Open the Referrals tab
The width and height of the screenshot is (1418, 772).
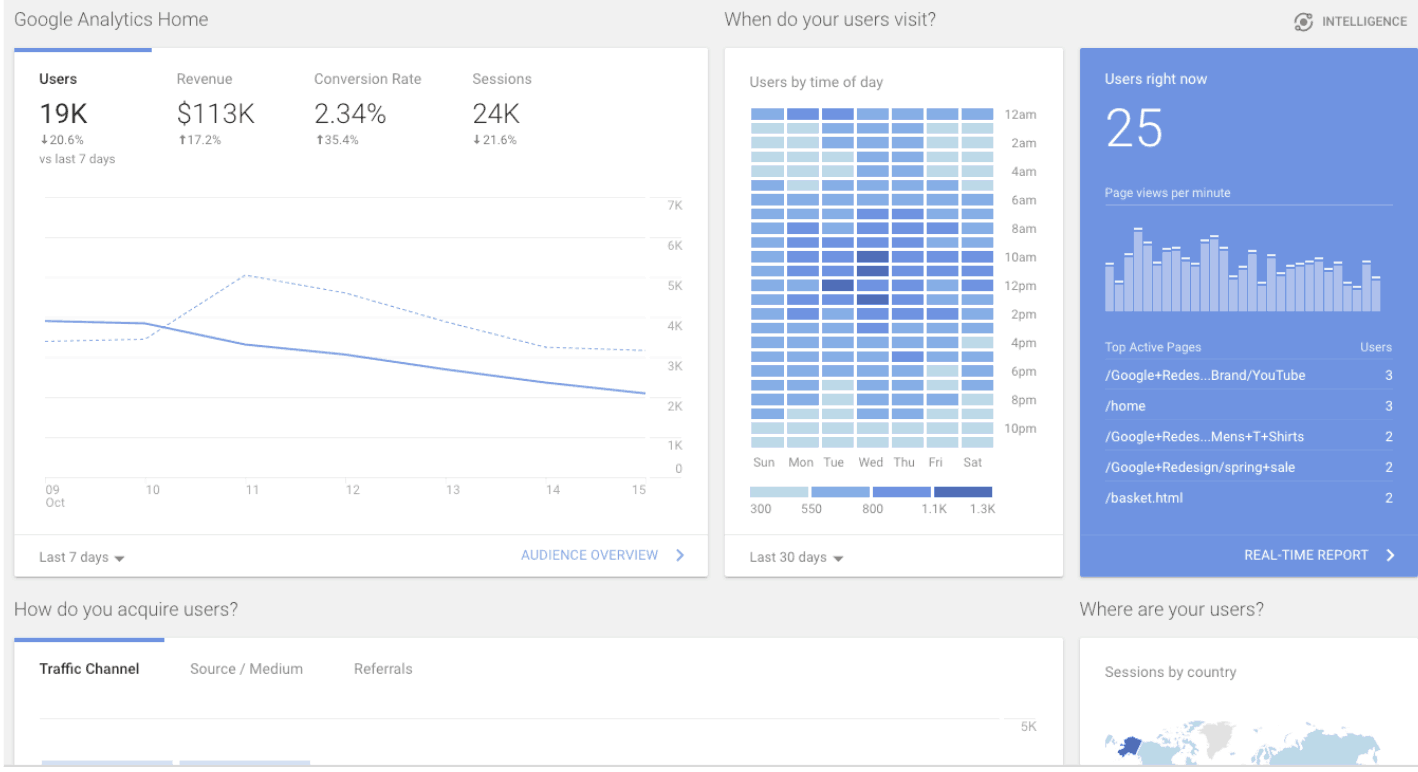click(x=383, y=669)
